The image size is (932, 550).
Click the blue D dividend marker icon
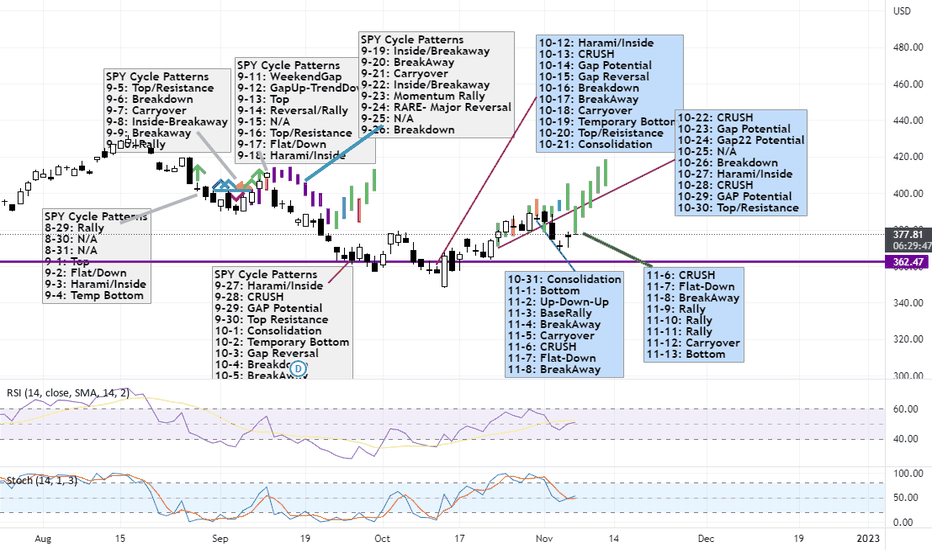tap(298, 369)
